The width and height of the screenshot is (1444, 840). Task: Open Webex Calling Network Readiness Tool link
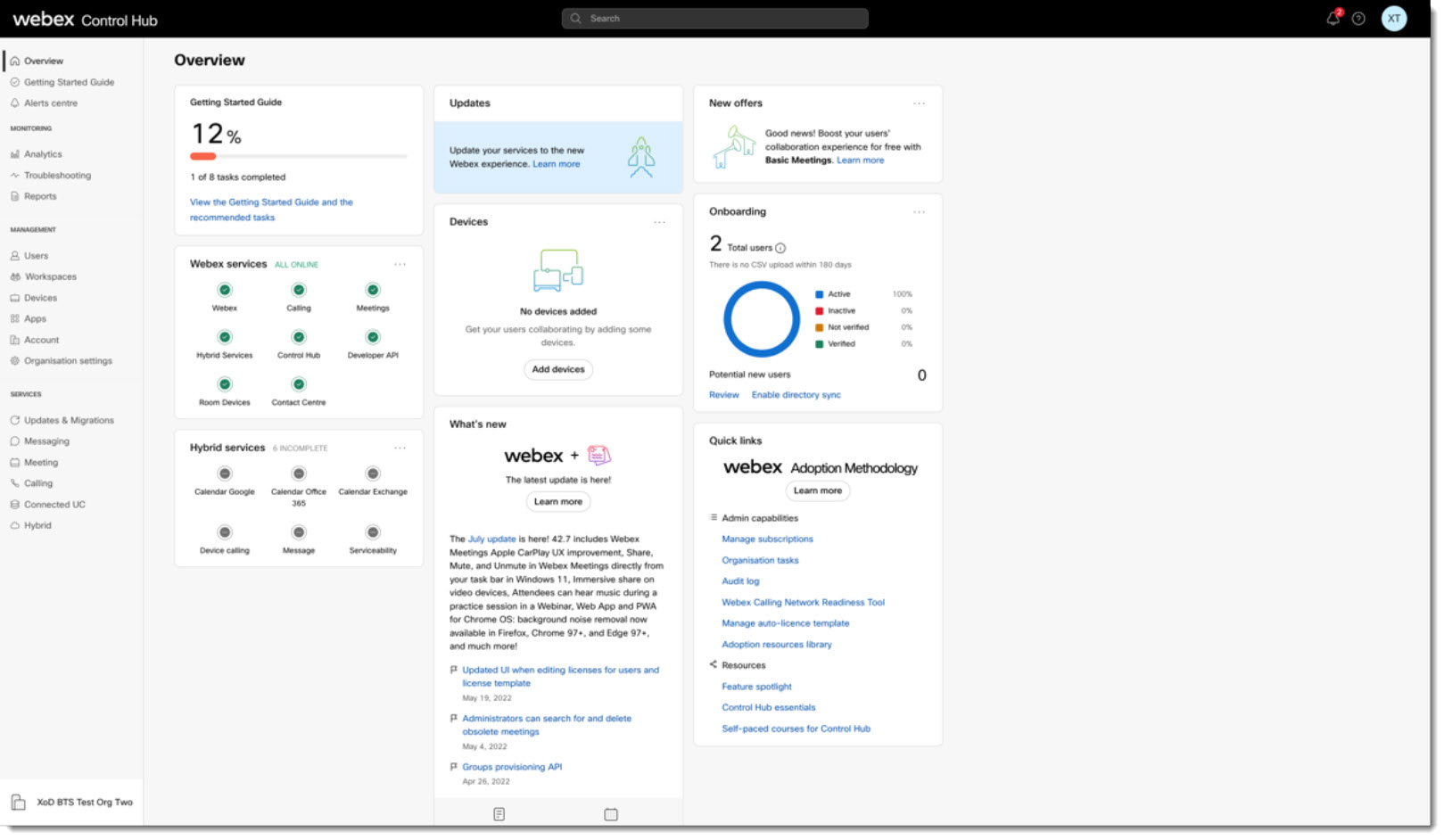coord(803,603)
